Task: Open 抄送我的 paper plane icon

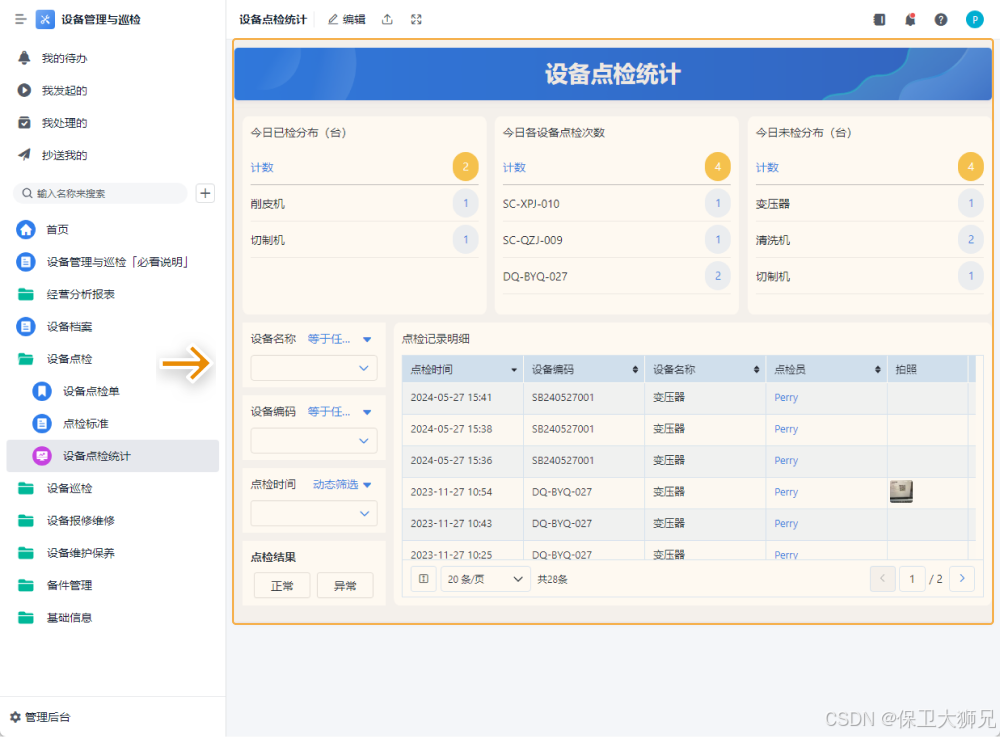Action: click(24, 155)
